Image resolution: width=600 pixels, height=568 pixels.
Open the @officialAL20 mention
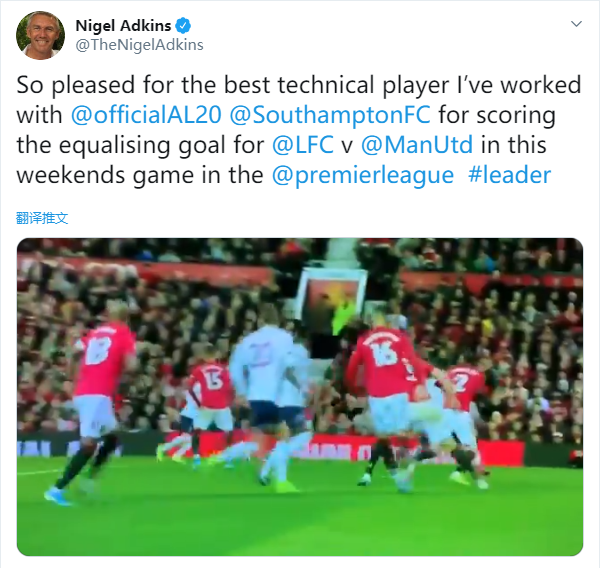(146, 114)
